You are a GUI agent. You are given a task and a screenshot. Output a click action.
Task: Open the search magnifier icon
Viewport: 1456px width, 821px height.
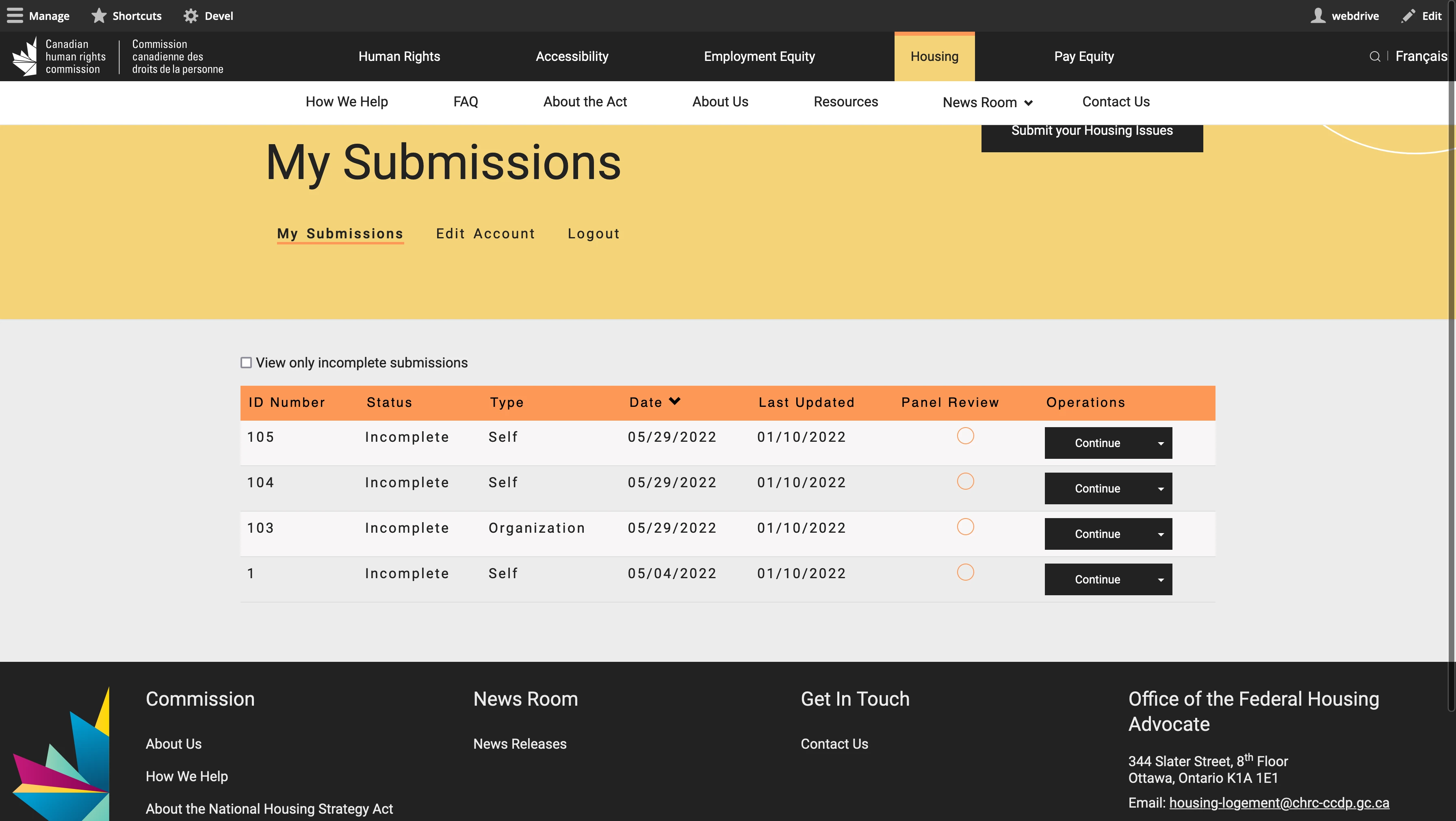pyautogui.click(x=1376, y=56)
